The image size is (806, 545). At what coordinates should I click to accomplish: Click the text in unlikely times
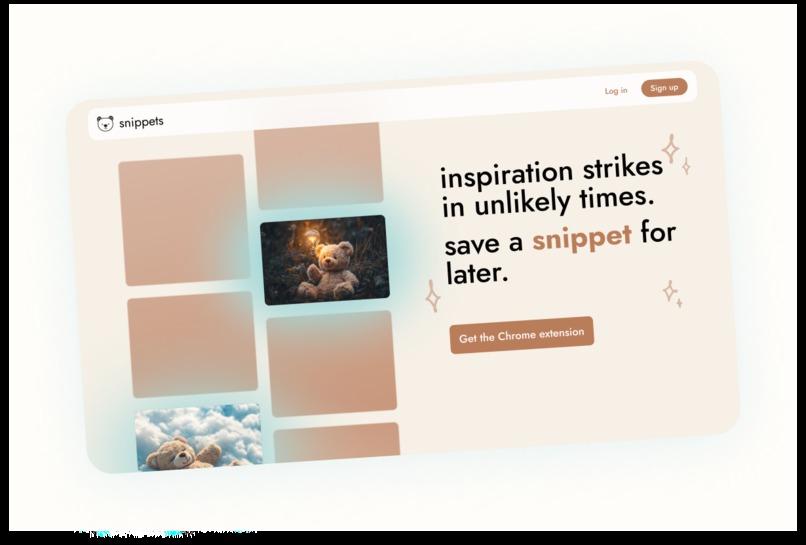pyautogui.click(x=548, y=202)
